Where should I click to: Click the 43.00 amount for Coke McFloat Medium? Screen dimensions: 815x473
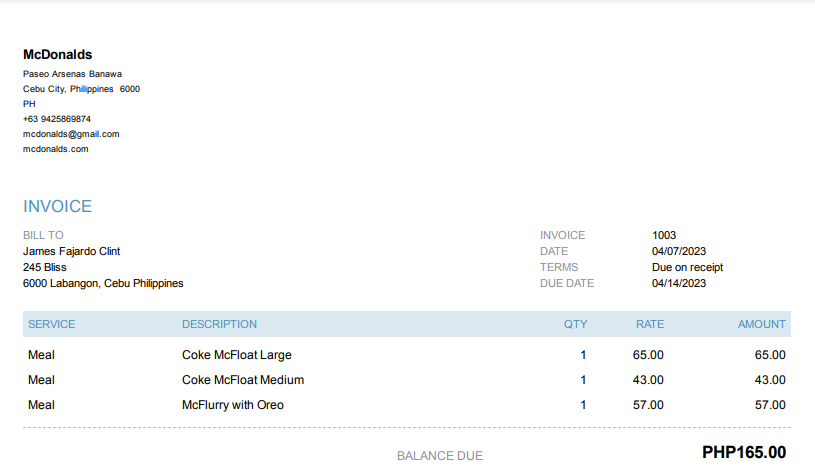pos(770,380)
